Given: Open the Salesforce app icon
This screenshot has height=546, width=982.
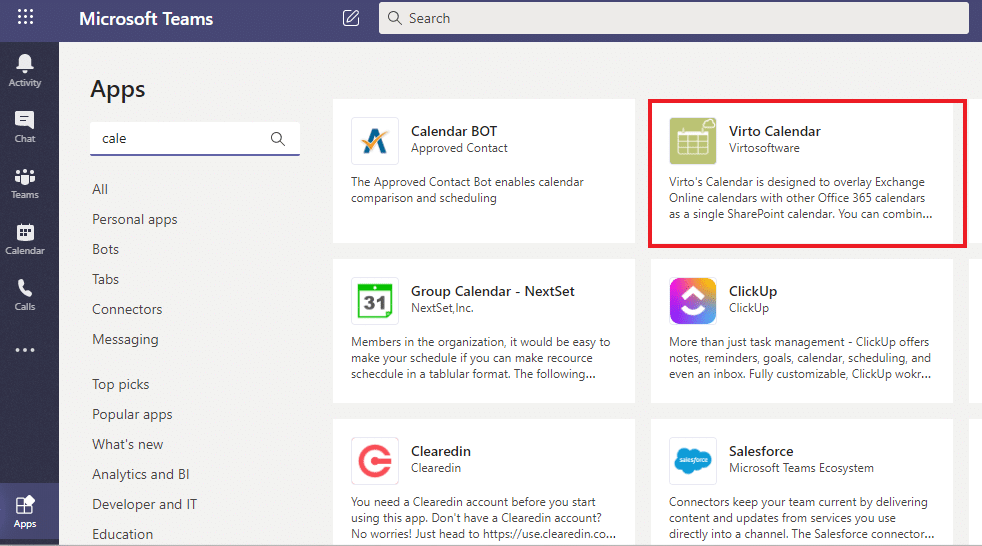Looking at the screenshot, I should point(693,461).
